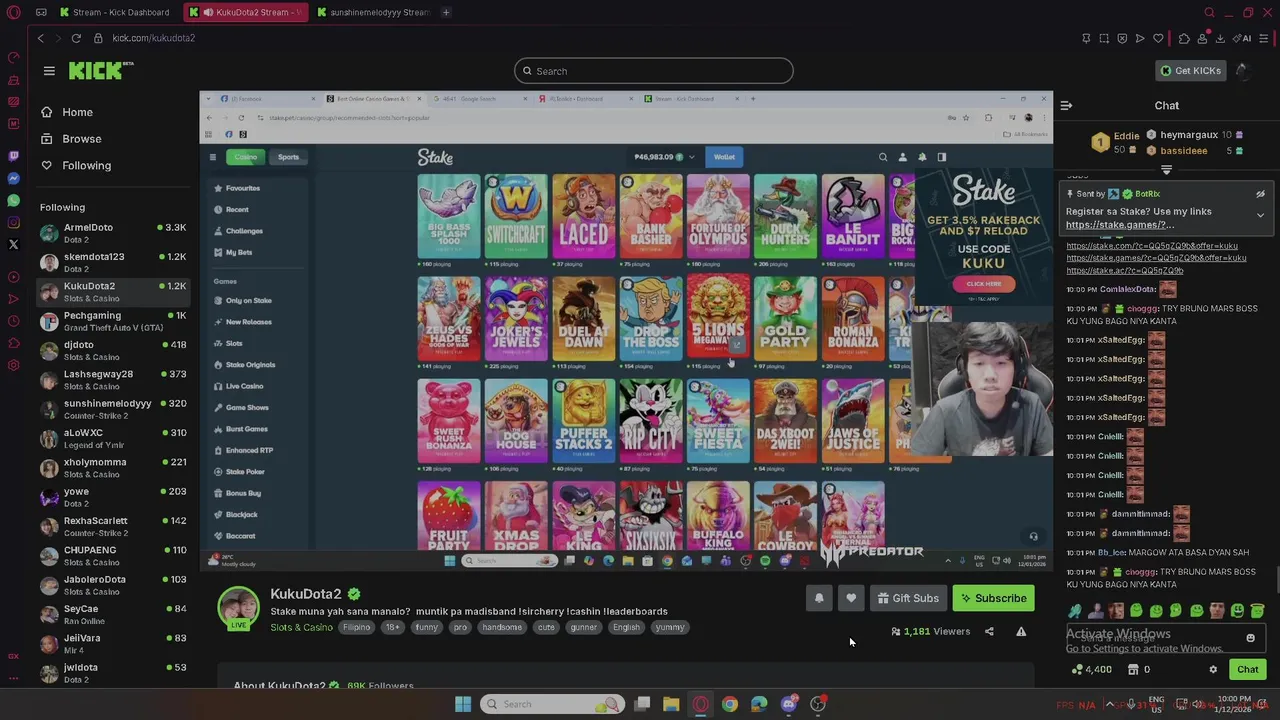Select the KukuDota2 Stream tab
Screen dimensions: 1280x720
click(244, 12)
